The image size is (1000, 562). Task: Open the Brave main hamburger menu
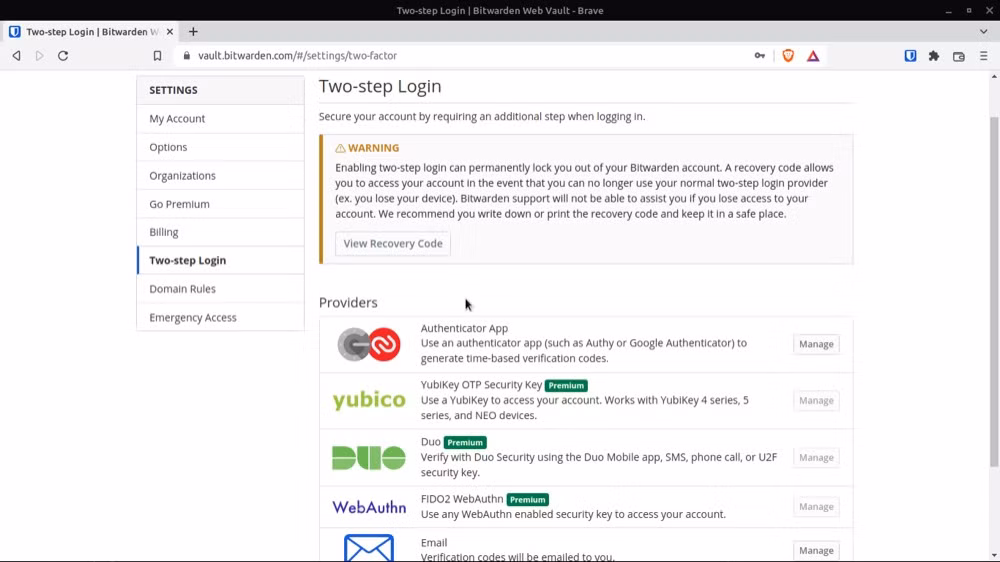(983, 56)
